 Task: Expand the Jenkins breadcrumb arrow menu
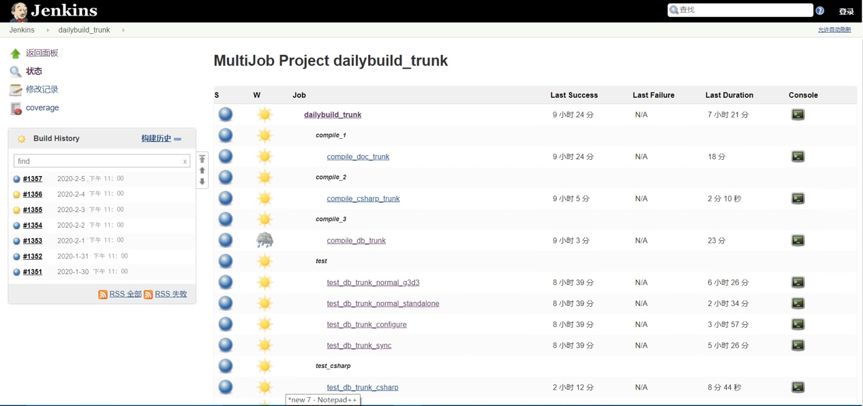tap(46, 30)
